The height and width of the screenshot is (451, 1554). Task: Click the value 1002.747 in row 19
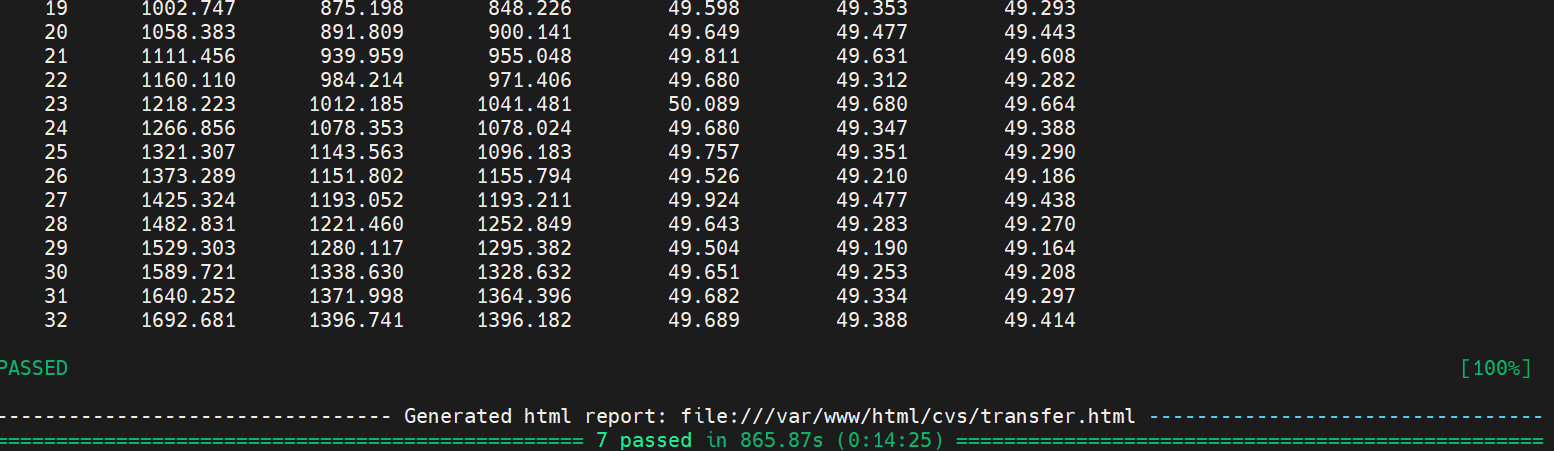pos(188,8)
